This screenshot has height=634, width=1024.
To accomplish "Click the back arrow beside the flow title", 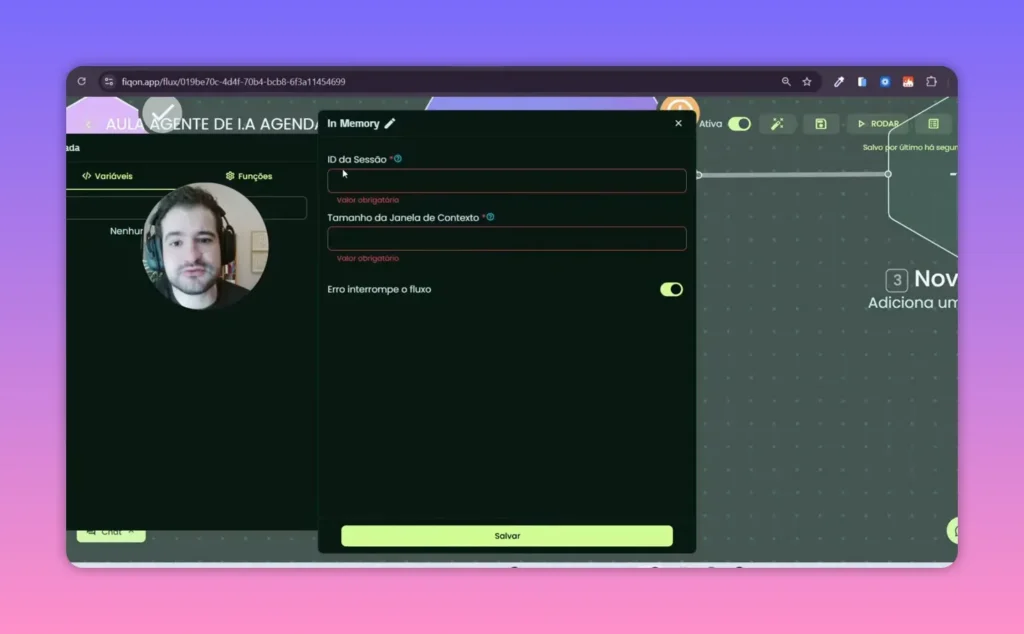I will [88, 124].
